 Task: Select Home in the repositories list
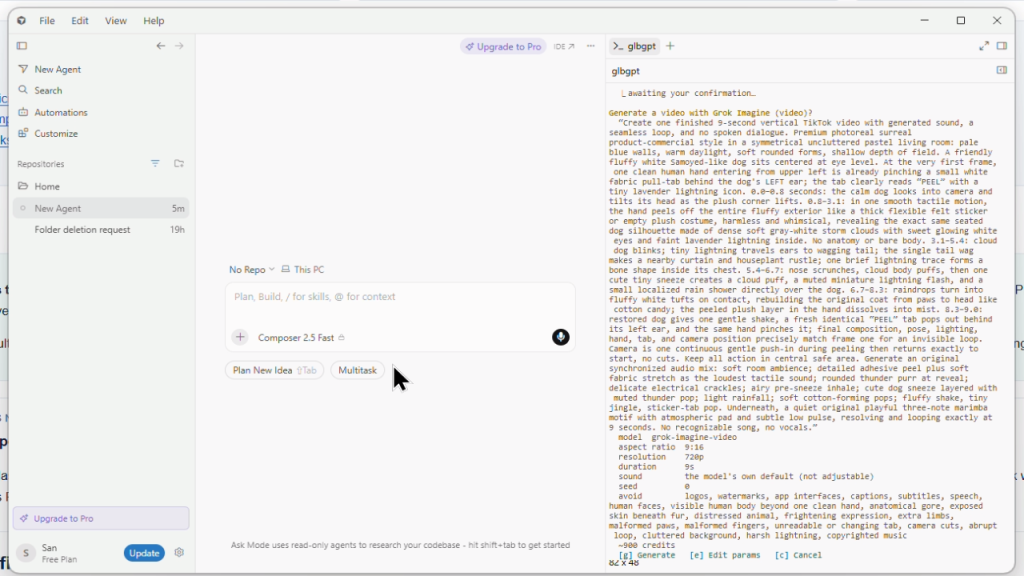pos(101,186)
